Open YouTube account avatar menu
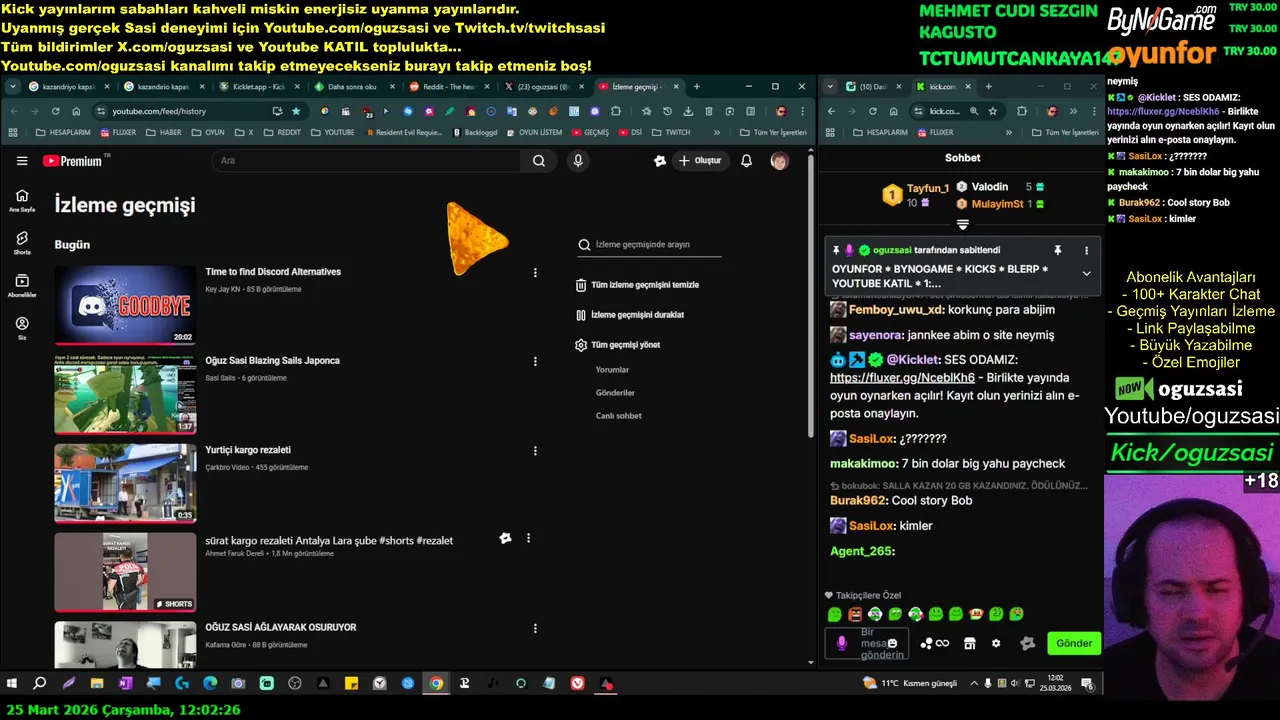 (x=779, y=161)
